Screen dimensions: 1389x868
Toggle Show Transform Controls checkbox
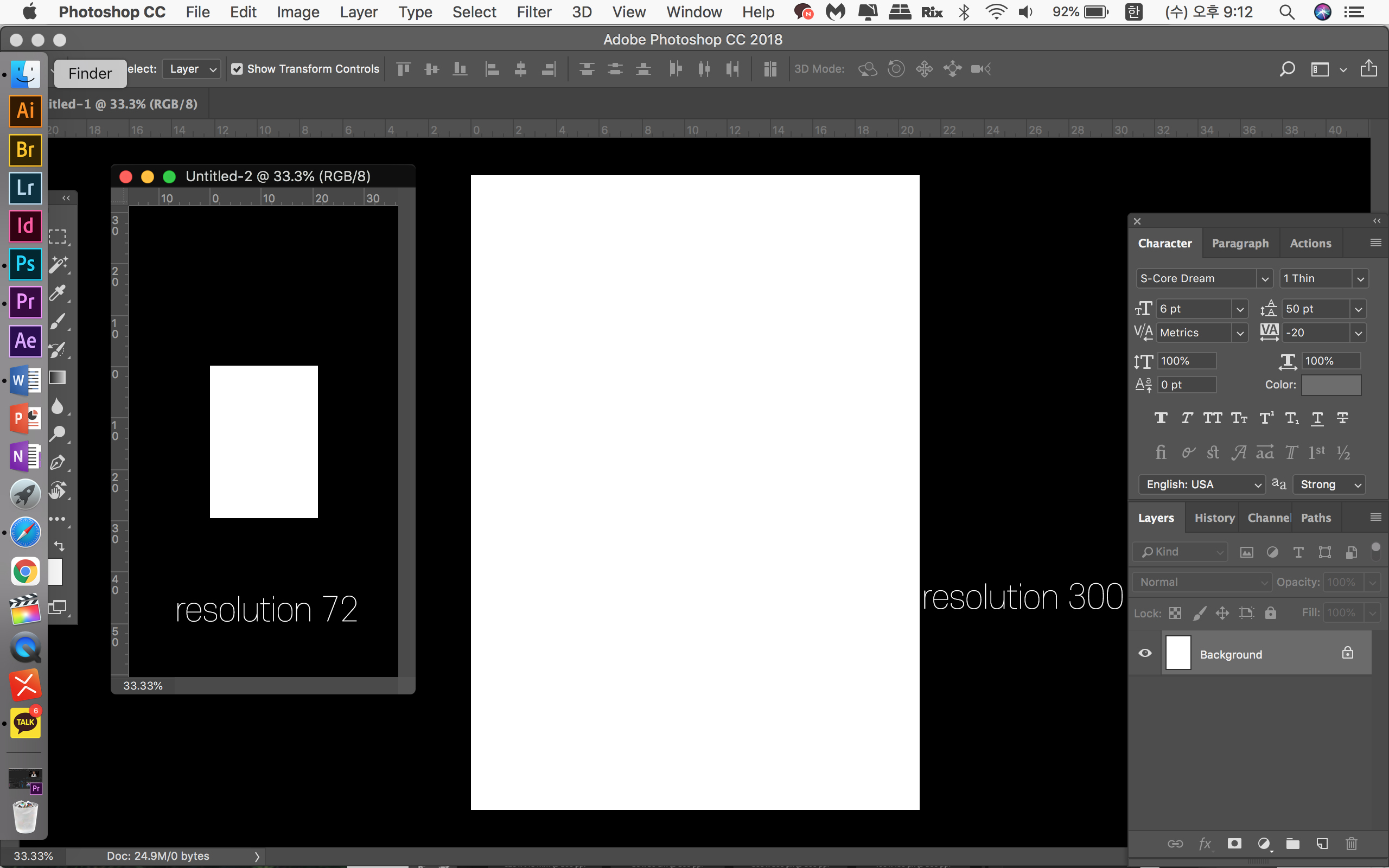pyautogui.click(x=237, y=69)
